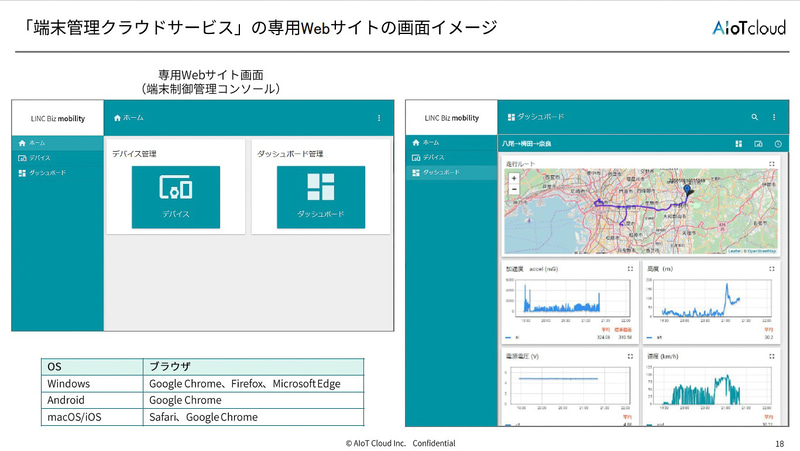
Task: Click the ダッシュボード管理 card heading
Action: coord(290,154)
